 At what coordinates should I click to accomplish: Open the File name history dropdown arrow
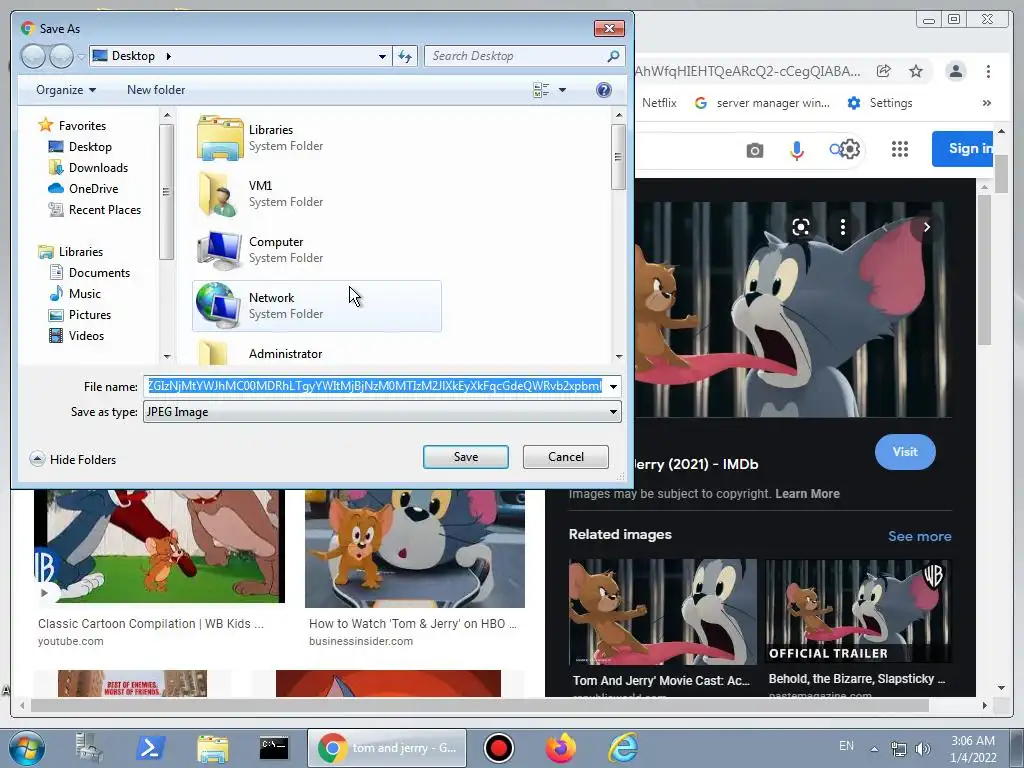click(613, 387)
